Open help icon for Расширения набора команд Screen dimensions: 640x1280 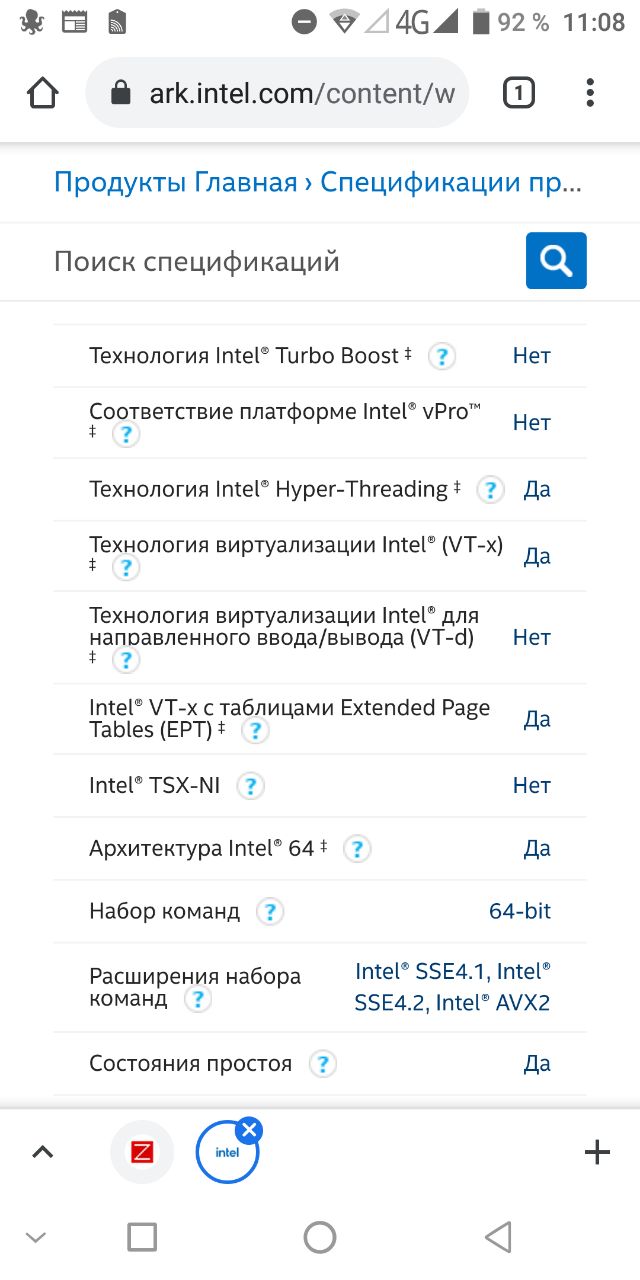[x=198, y=1000]
